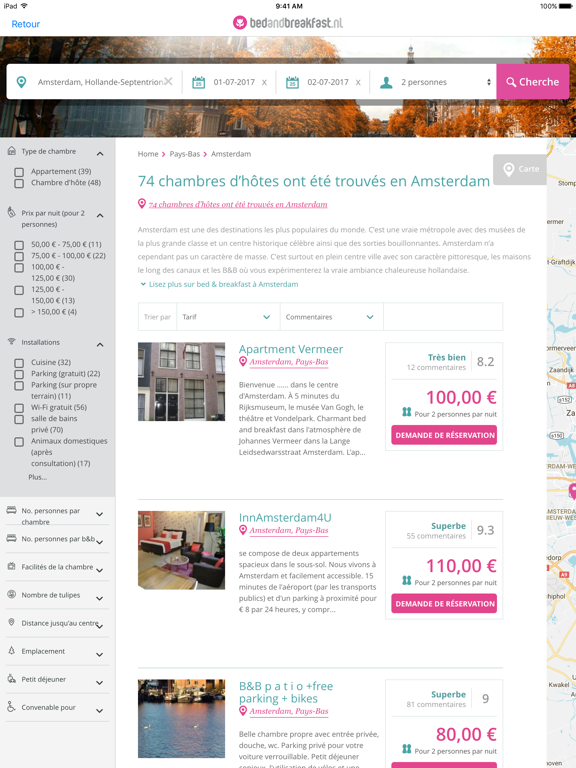576x768 pixels.
Task: Check the Cuisine (32) filter
Action: (x=19, y=363)
